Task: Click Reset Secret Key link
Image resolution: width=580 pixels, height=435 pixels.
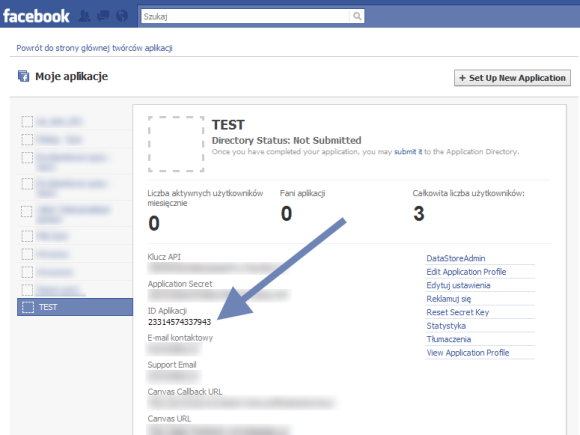Action: (x=458, y=313)
